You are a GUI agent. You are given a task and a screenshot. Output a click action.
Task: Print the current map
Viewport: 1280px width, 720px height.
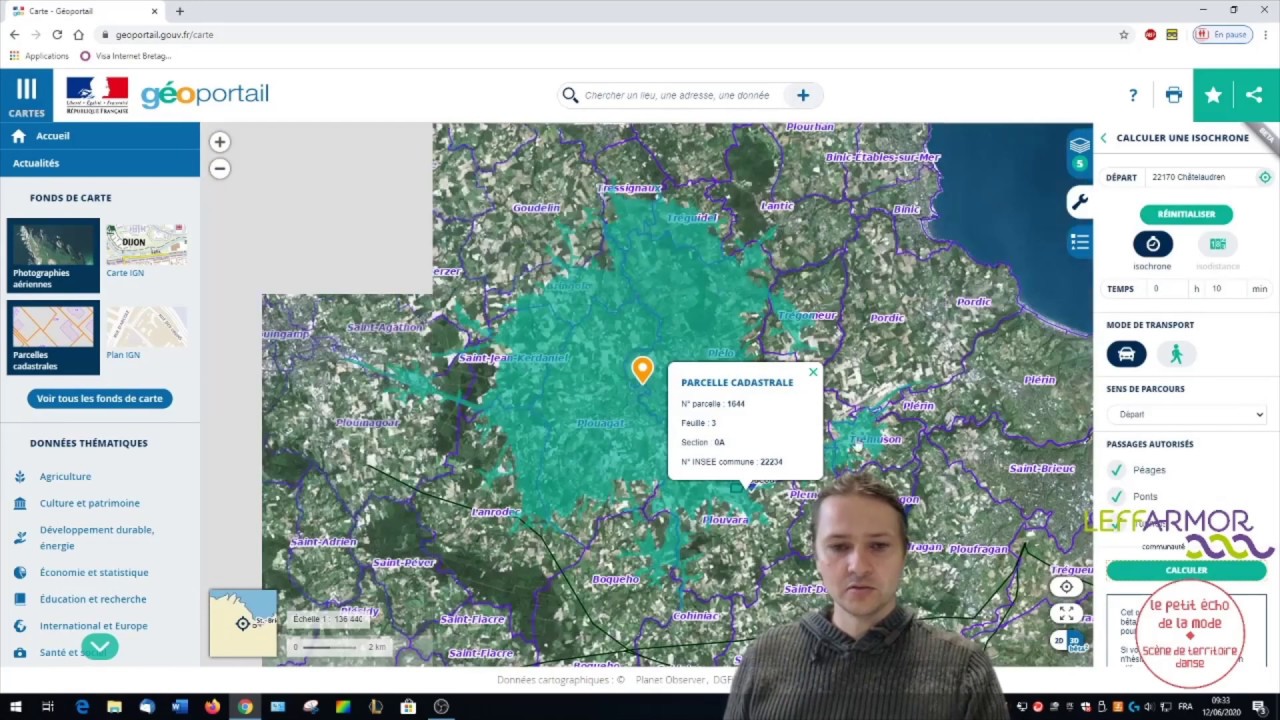(x=1173, y=95)
